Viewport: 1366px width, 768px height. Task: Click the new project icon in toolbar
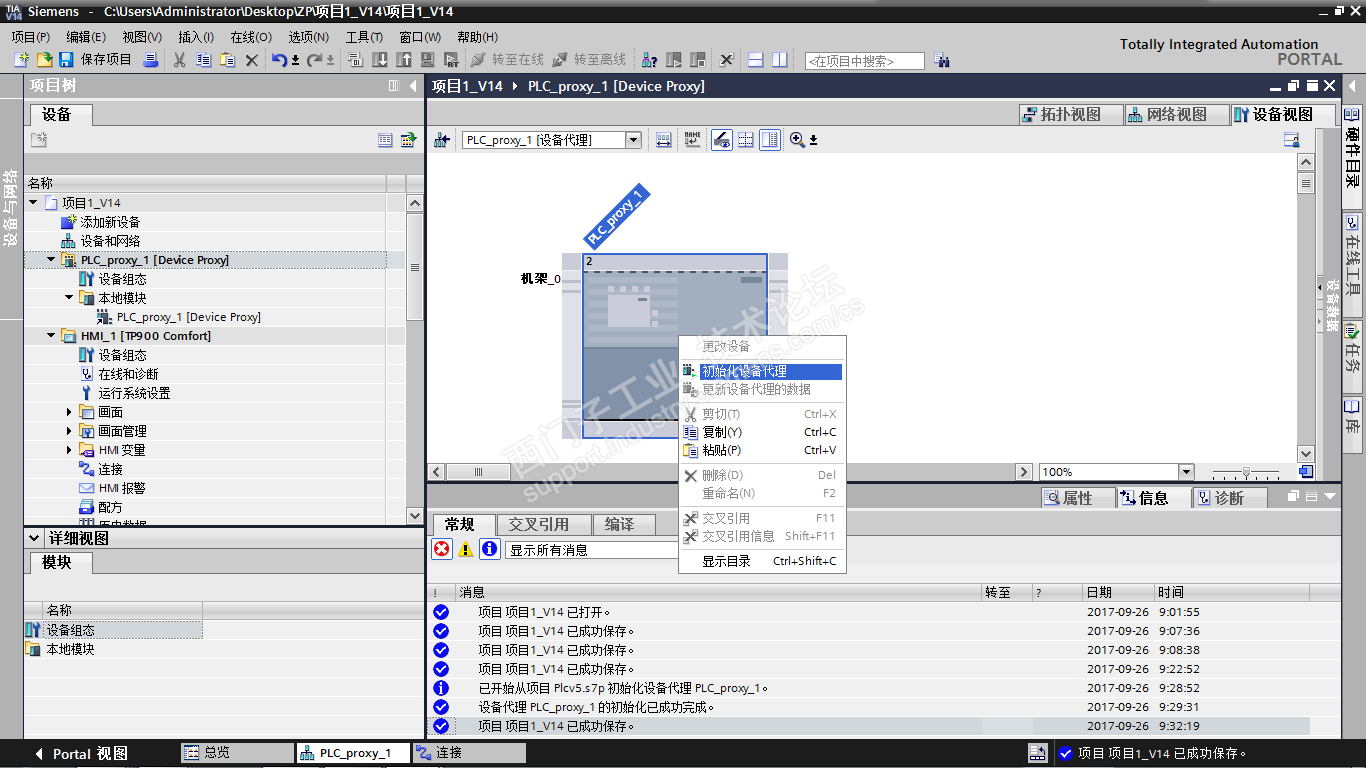21,60
